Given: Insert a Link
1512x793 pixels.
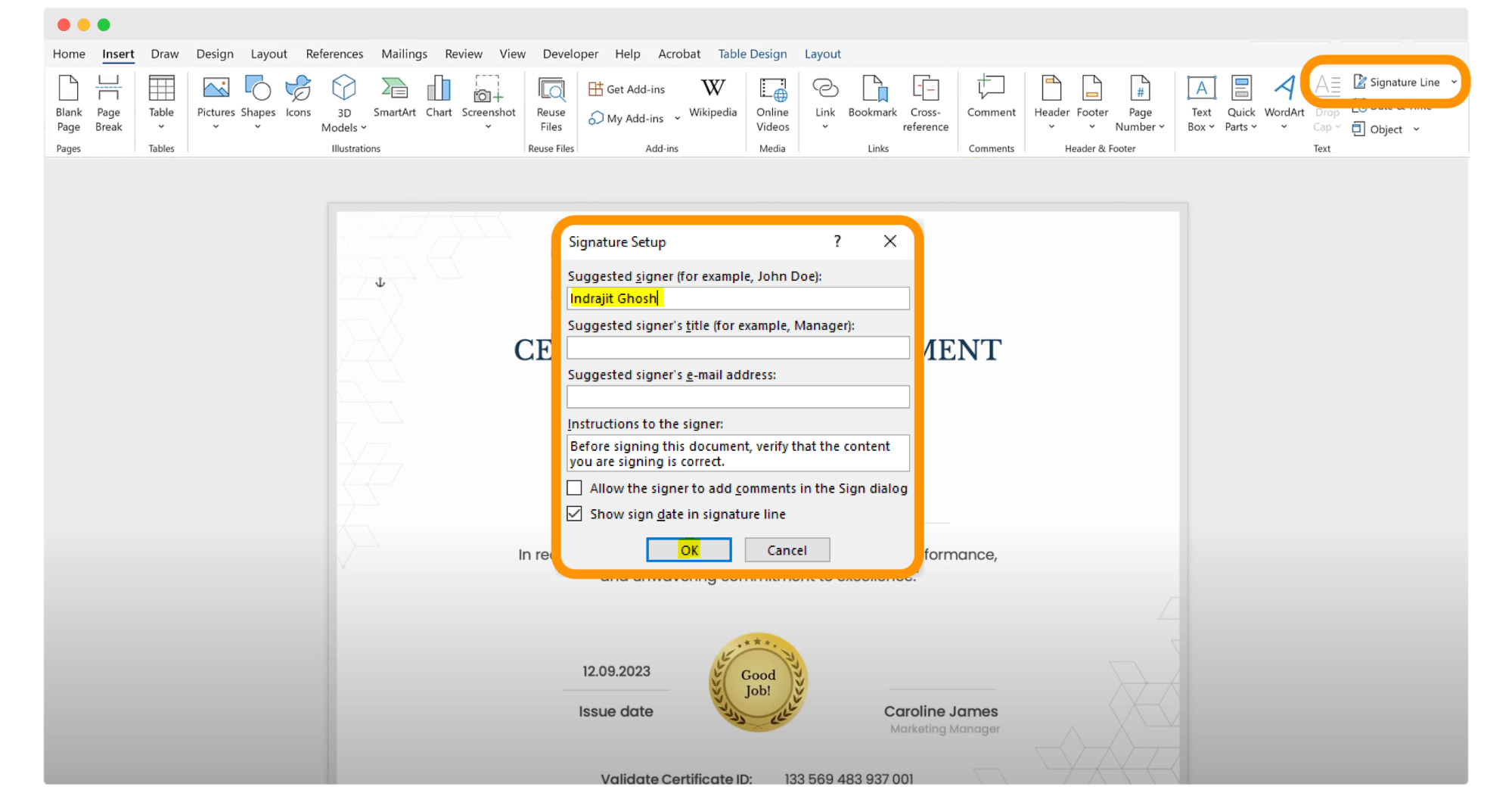Looking at the screenshot, I should click(825, 104).
